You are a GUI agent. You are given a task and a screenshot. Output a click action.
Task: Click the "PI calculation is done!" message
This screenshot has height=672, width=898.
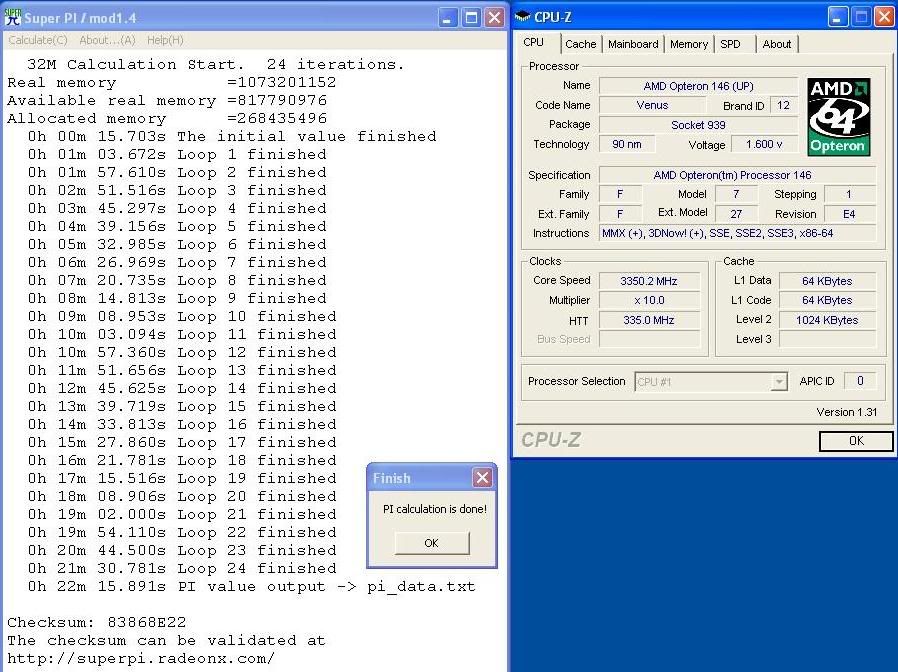435,509
